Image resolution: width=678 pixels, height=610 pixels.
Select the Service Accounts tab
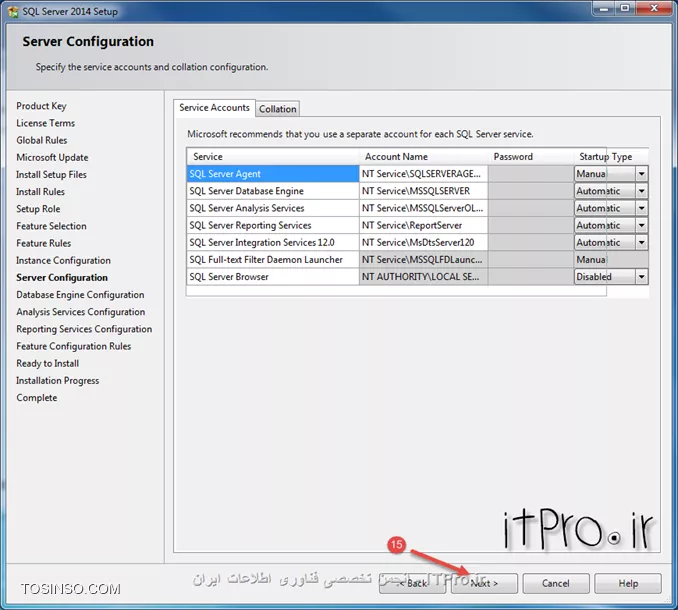214,108
